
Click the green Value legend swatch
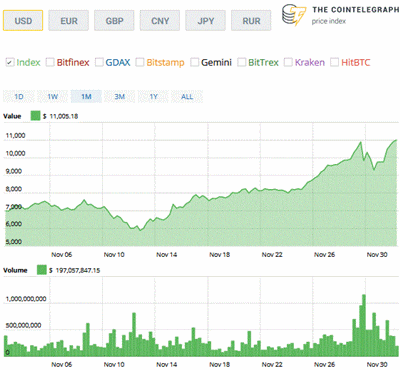(x=35, y=116)
